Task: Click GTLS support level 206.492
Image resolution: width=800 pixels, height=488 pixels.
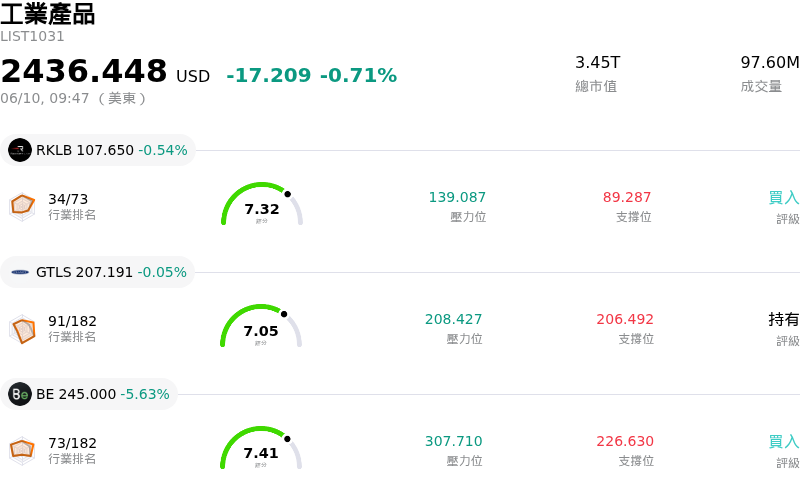Action: tap(625, 319)
